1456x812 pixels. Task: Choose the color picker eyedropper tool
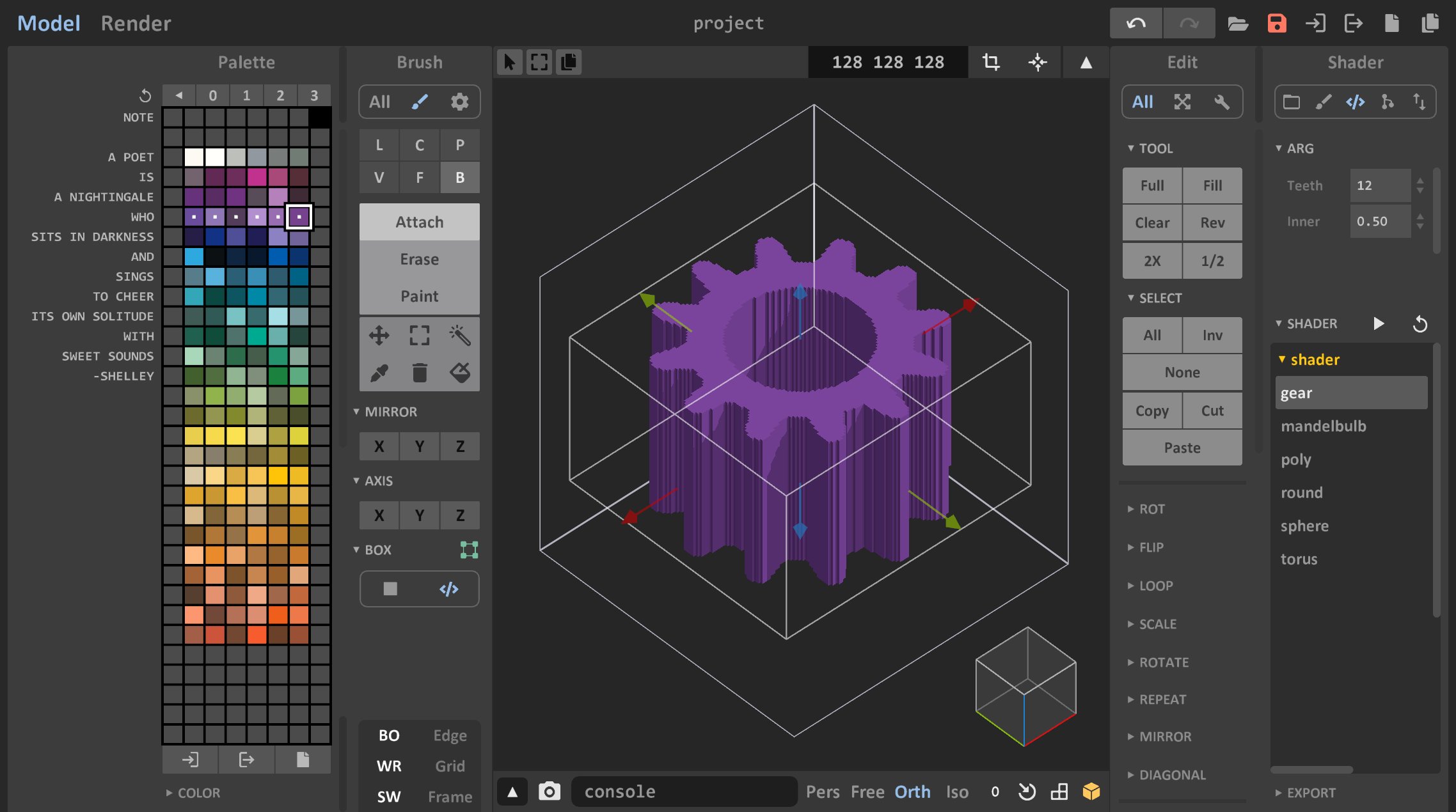click(379, 371)
